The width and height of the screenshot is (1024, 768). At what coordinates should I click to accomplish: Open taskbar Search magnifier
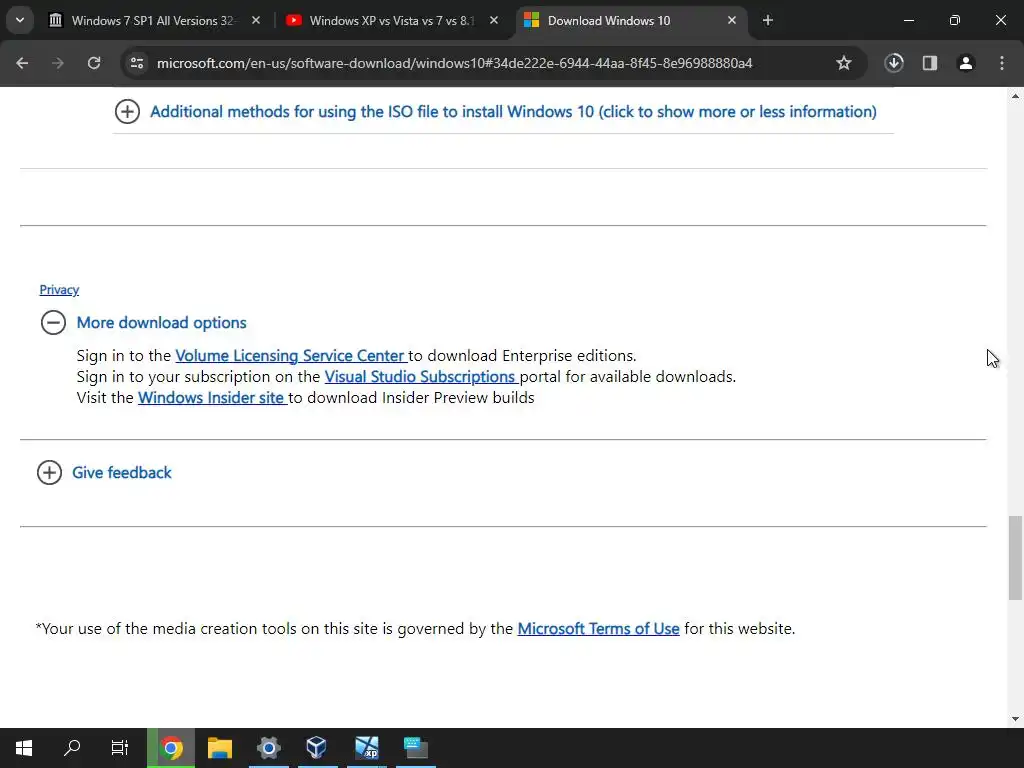(x=72, y=748)
